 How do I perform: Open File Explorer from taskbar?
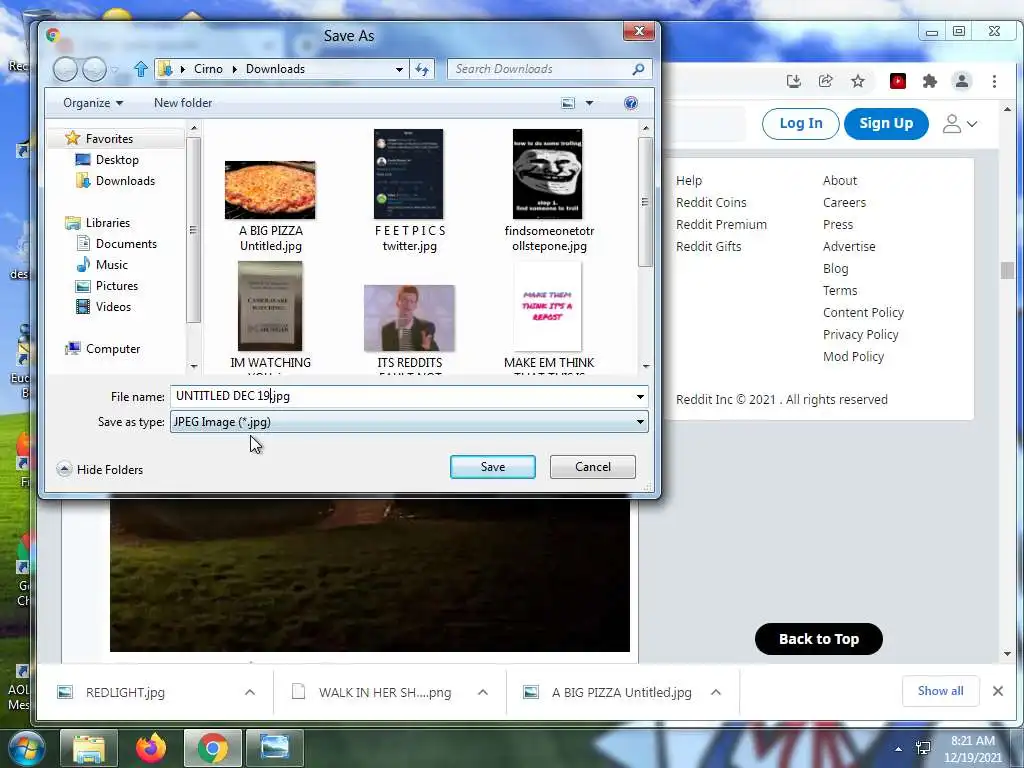tap(89, 748)
